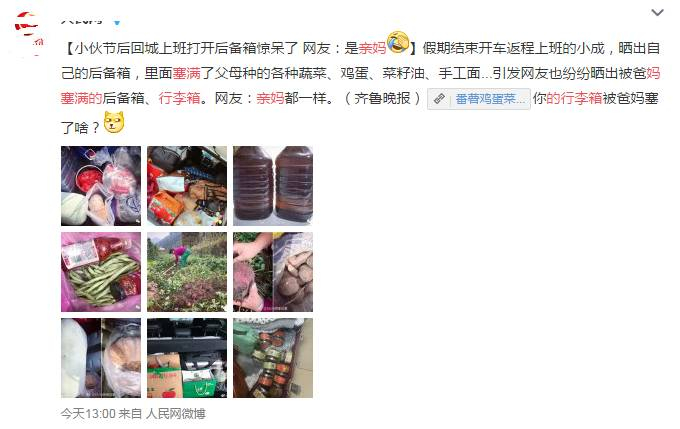Open the packed car trunk photo with orange bags
Viewport: 680px width, 429px height.
tap(187, 186)
